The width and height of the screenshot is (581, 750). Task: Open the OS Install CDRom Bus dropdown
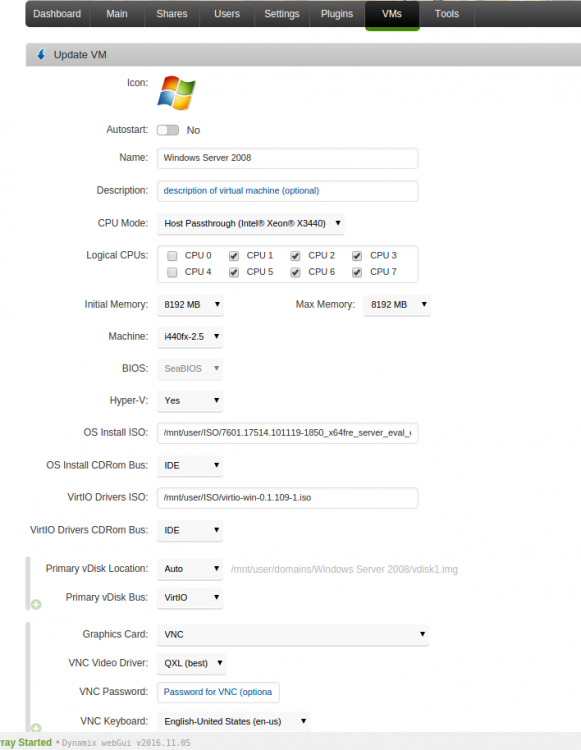190,465
